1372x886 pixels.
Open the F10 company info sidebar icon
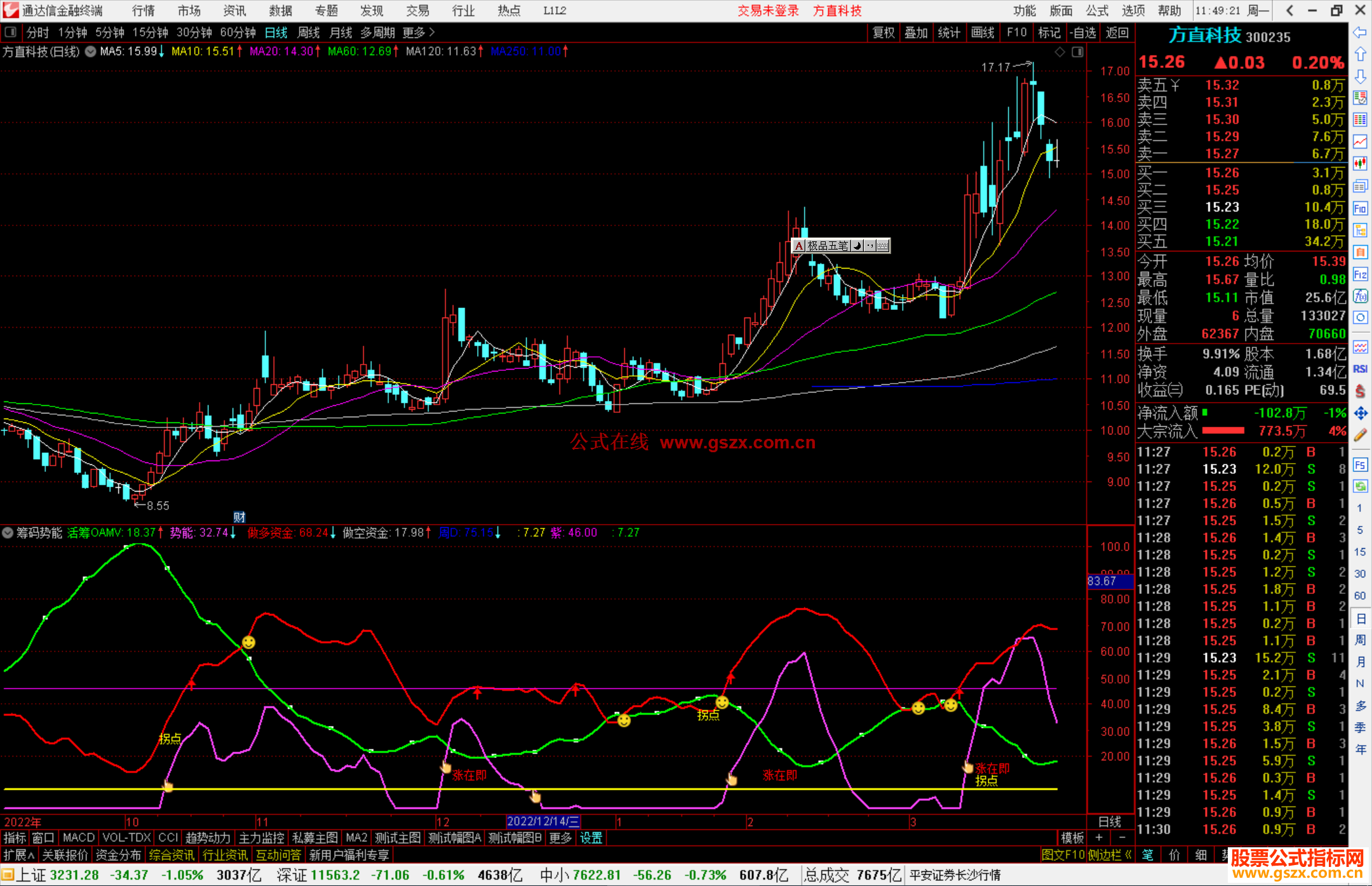point(1360,208)
